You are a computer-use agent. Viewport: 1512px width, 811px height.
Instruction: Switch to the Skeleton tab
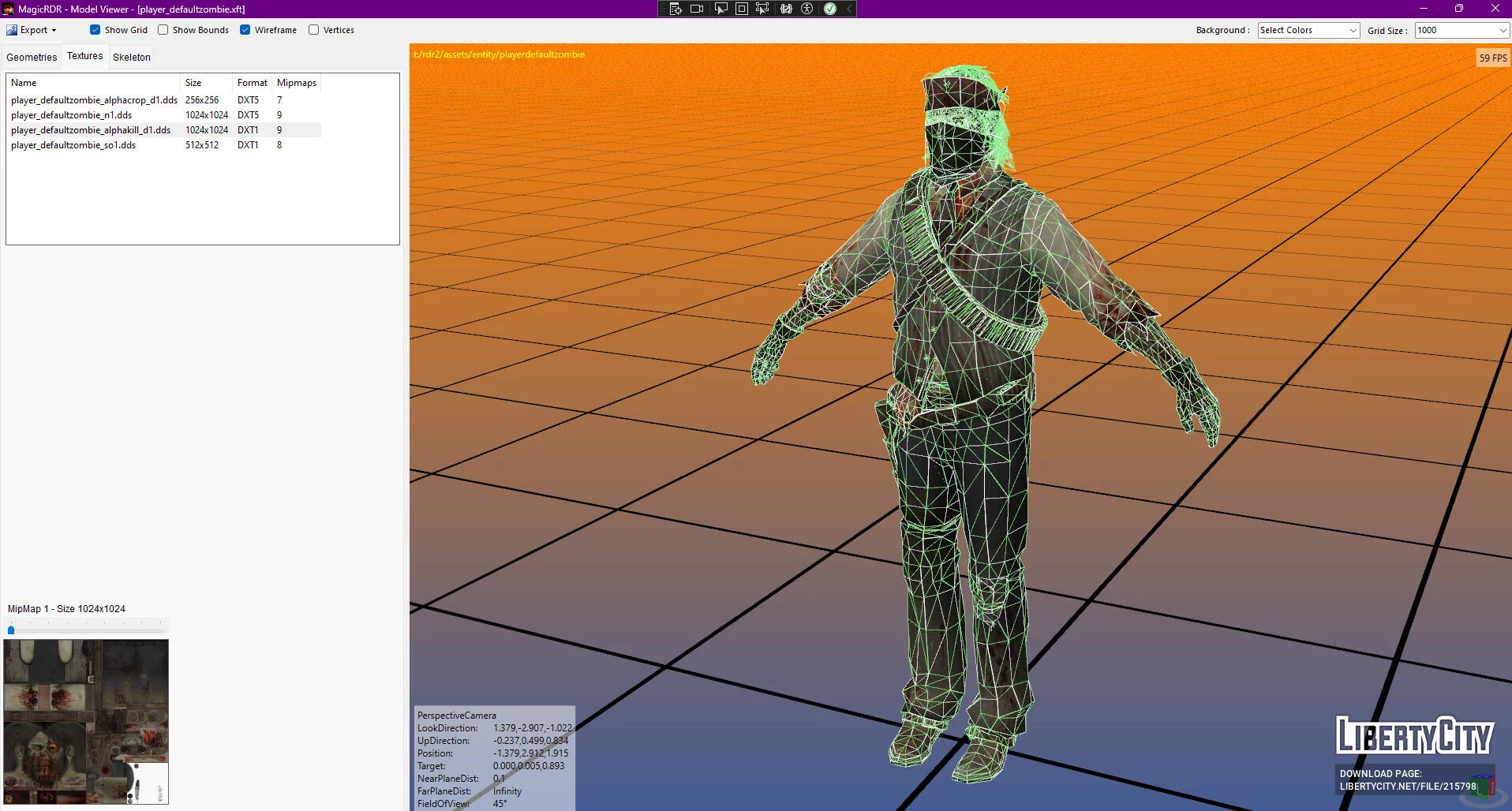tap(132, 57)
